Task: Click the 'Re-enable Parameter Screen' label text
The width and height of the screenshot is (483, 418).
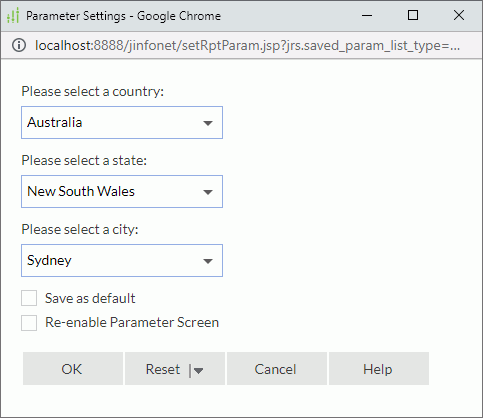Action: coord(132,323)
